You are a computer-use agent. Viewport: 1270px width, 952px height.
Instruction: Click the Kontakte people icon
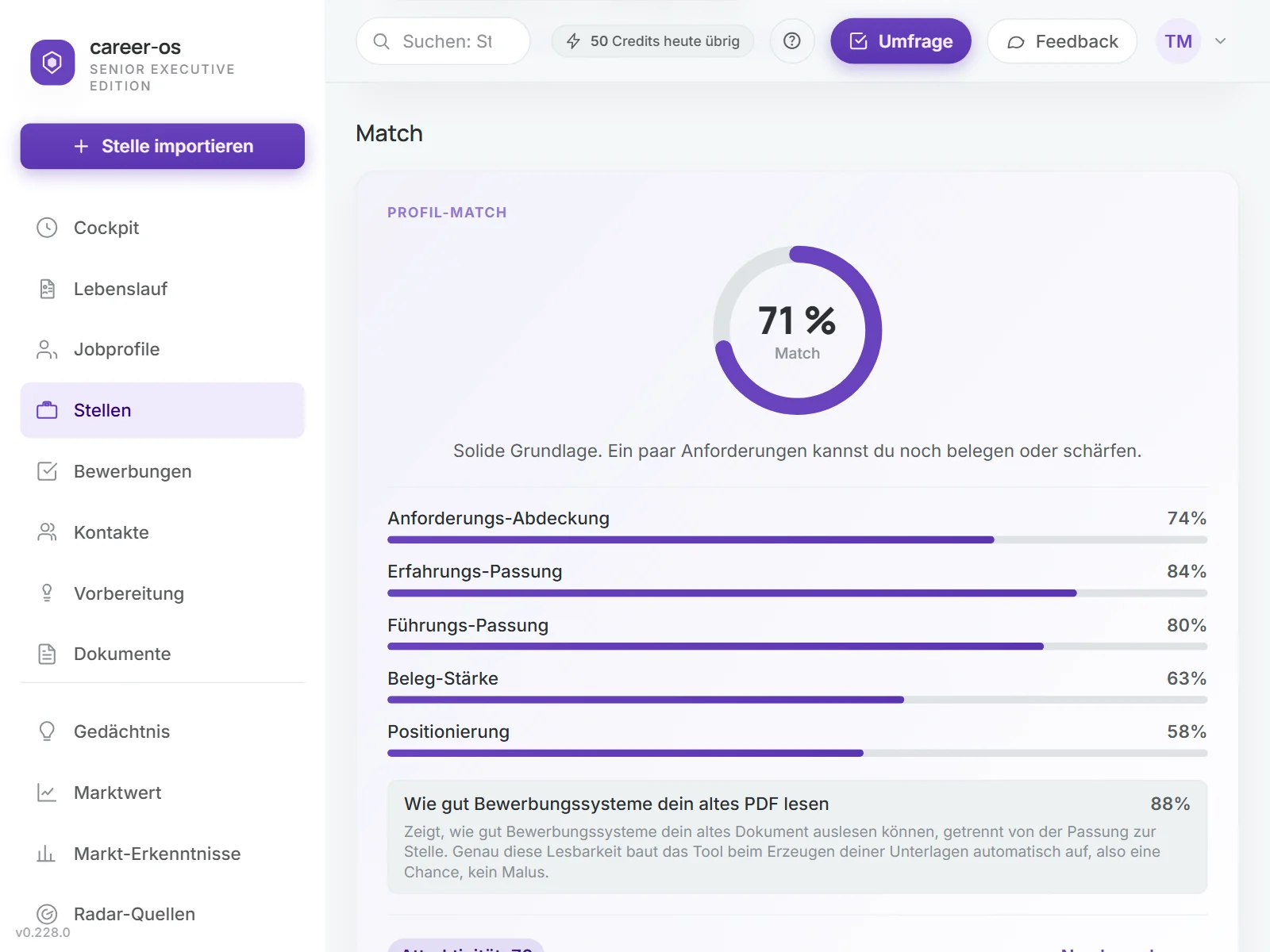(x=47, y=532)
